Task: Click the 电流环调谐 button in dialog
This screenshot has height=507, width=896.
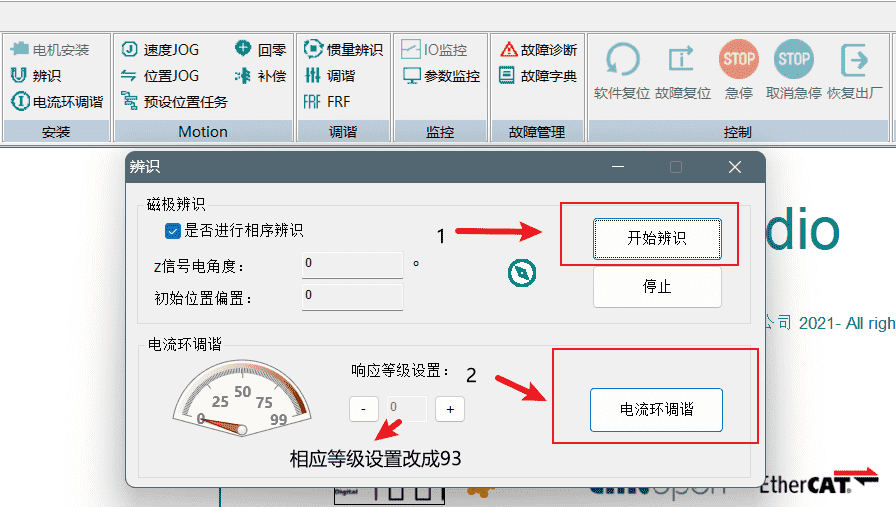Action: pos(656,410)
